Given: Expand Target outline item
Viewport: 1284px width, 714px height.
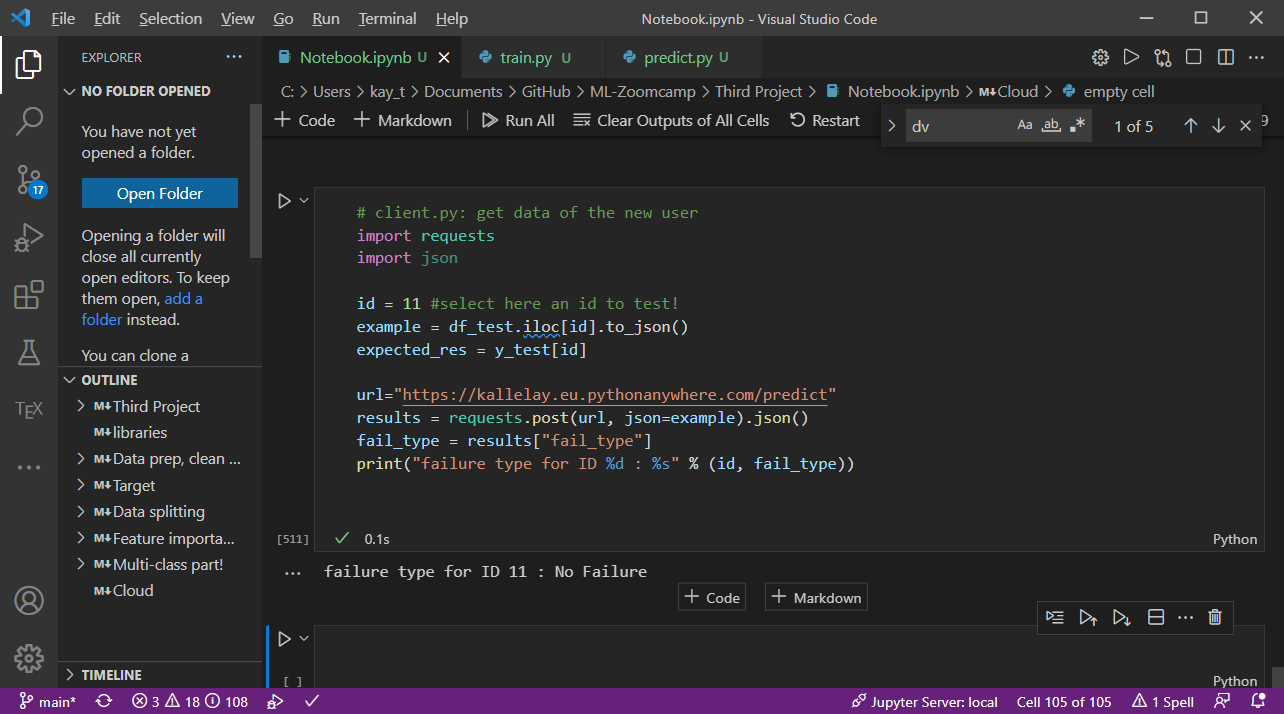Looking at the screenshot, I should pos(82,485).
